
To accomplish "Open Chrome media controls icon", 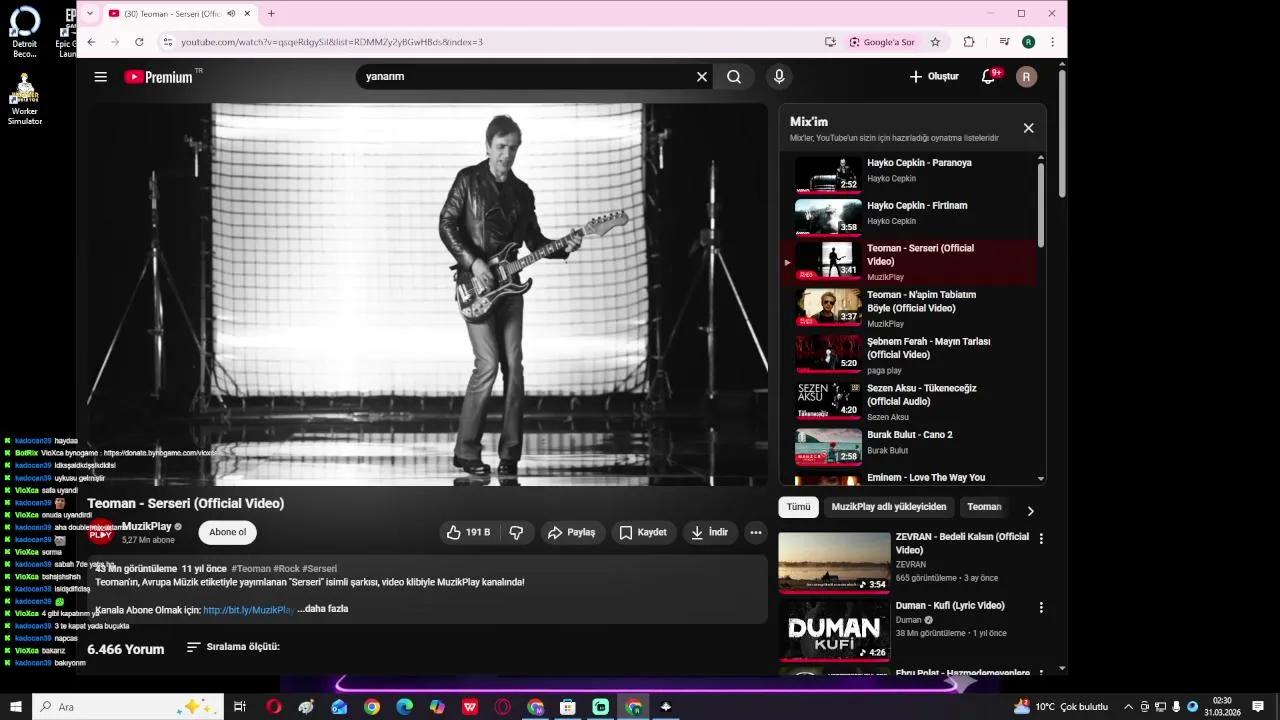I will pos(1004,42).
